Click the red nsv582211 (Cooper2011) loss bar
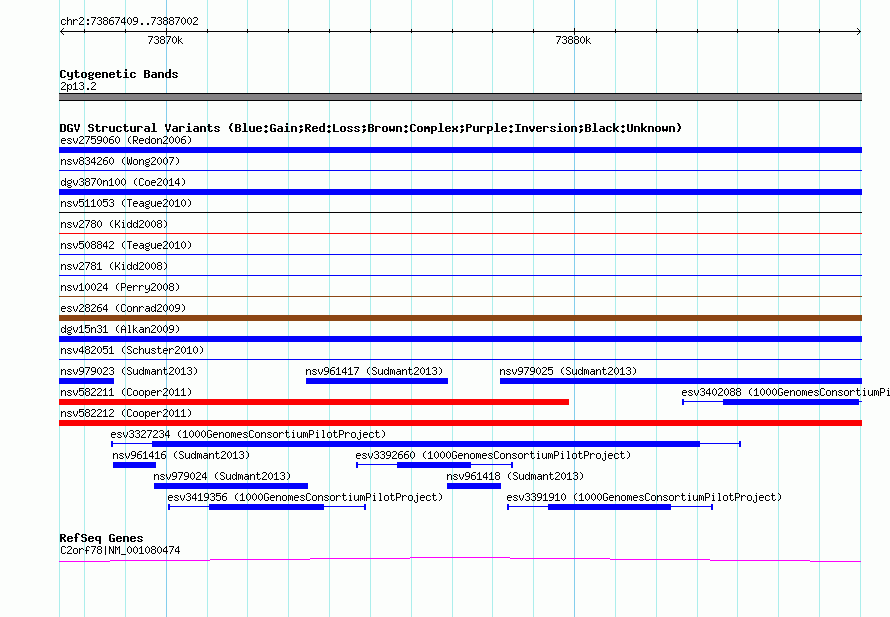890x617 pixels. 314,402
